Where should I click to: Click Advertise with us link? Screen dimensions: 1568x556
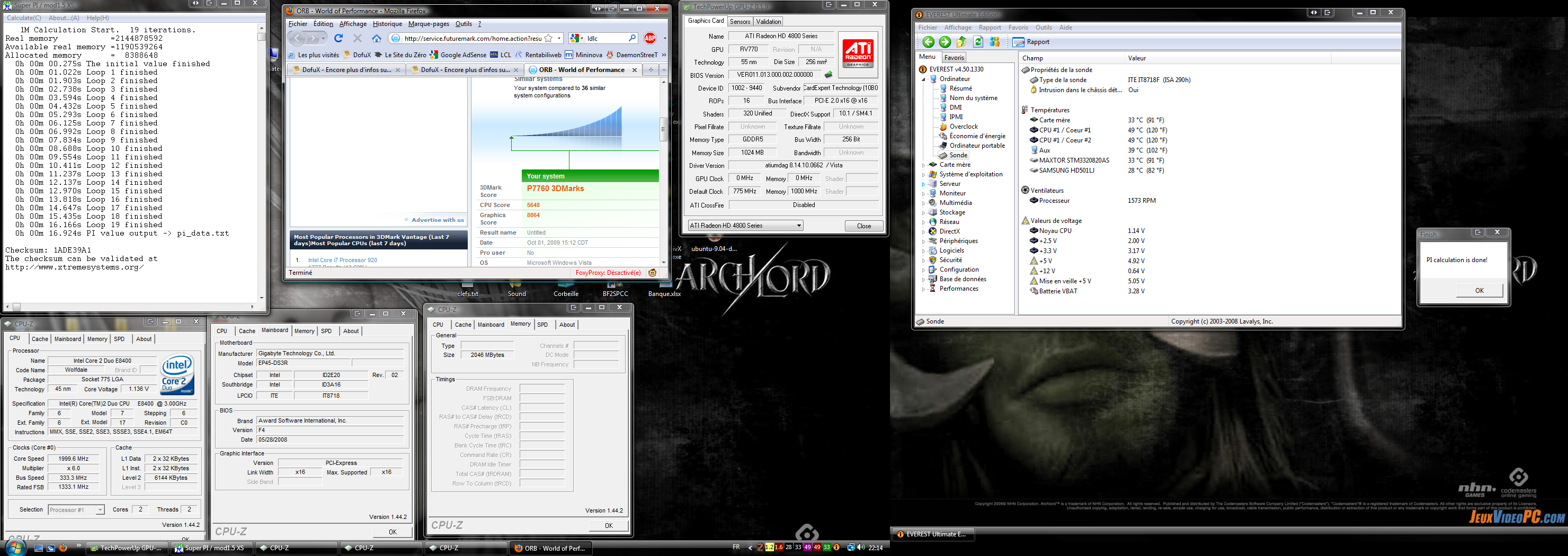click(438, 220)
